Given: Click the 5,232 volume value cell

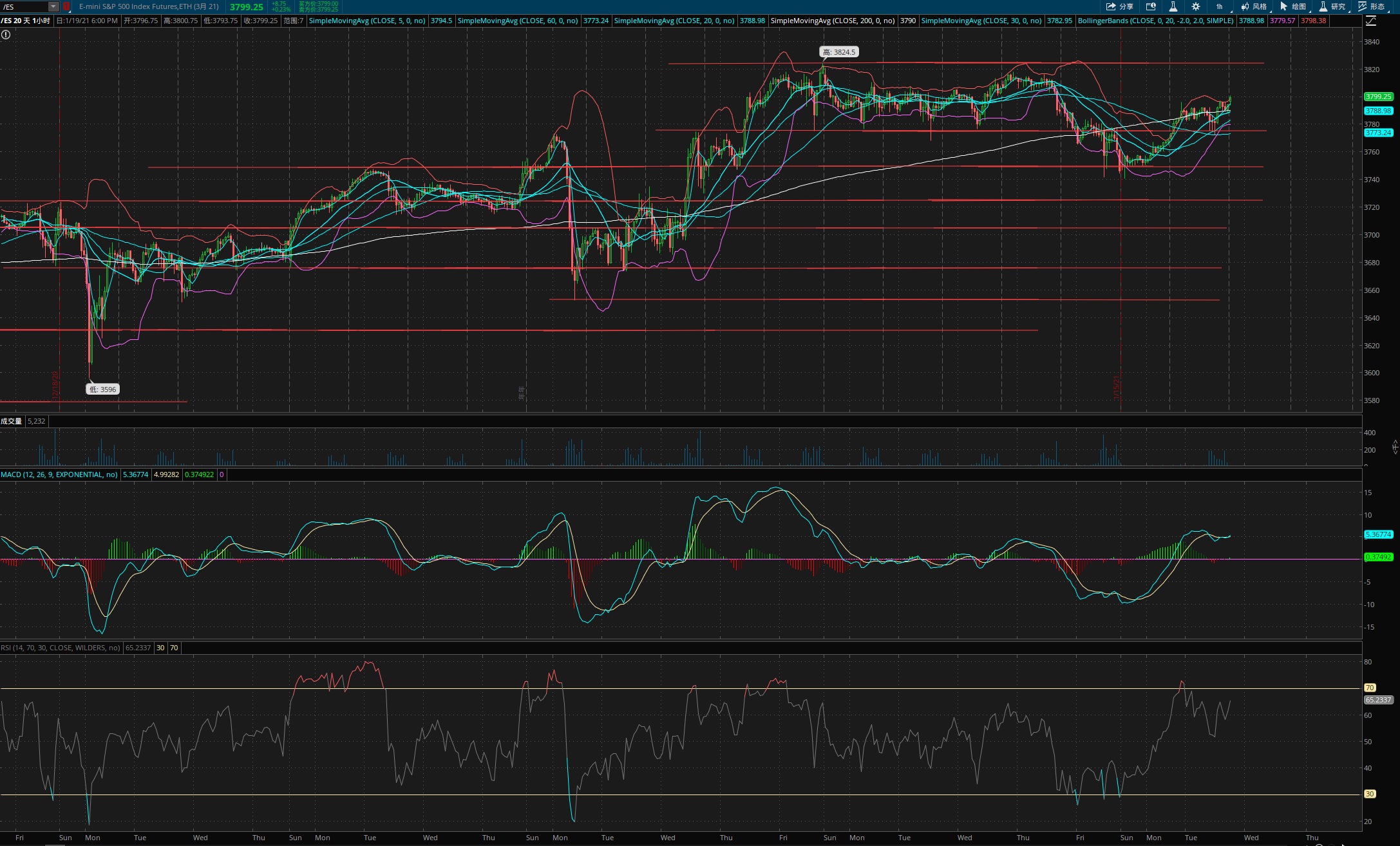Looking at the screenshot, I should tap(36, 421).
